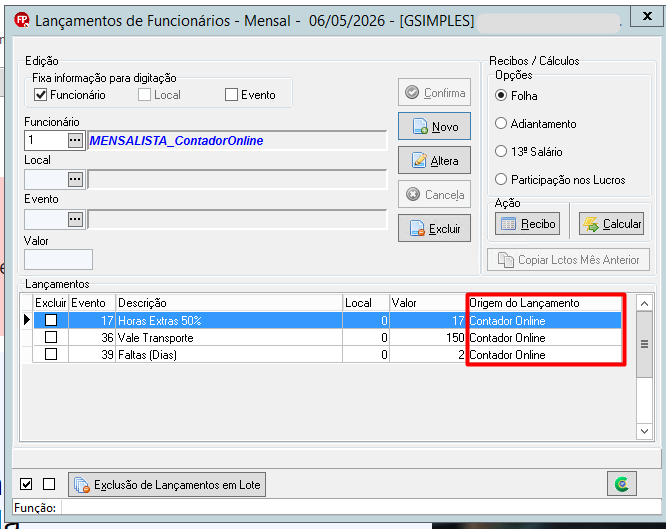Image resolution: width=666 pixels, height=529 pixels.
Task: Click the Novo button
Action: [434, 126]
